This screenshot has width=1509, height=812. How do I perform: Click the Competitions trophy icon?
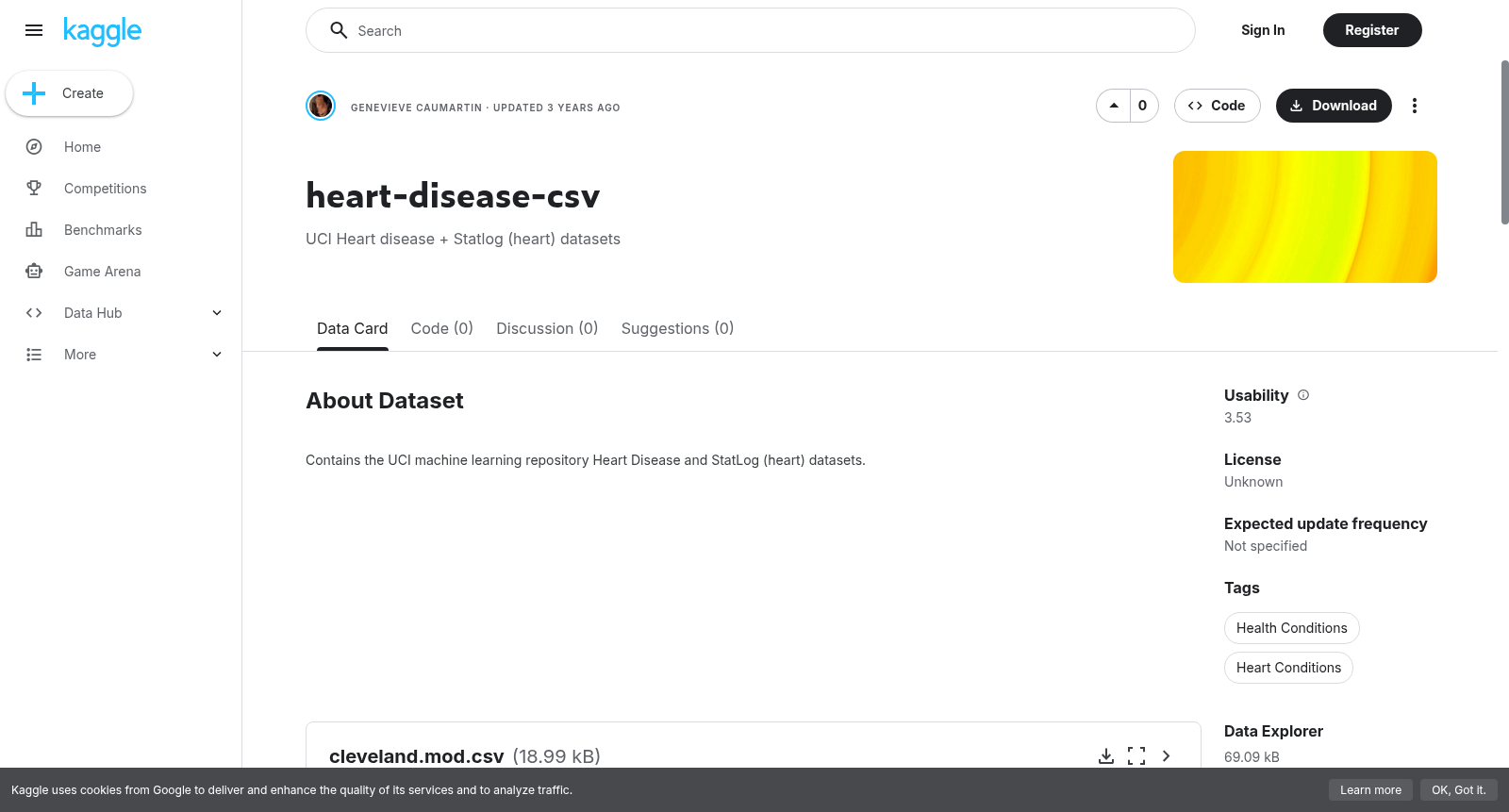pos(34,189)
